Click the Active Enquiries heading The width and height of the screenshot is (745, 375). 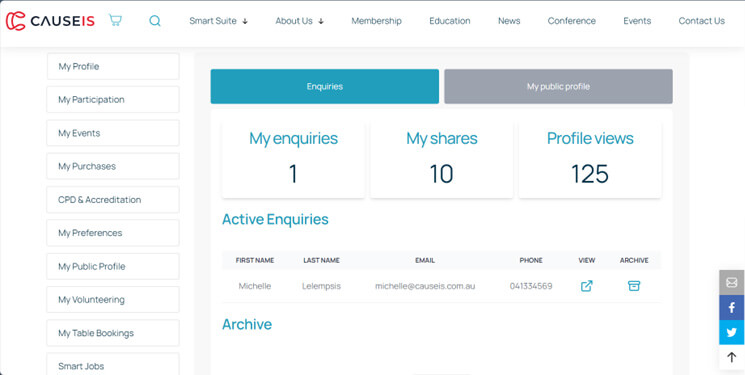(x=275, y=219)
